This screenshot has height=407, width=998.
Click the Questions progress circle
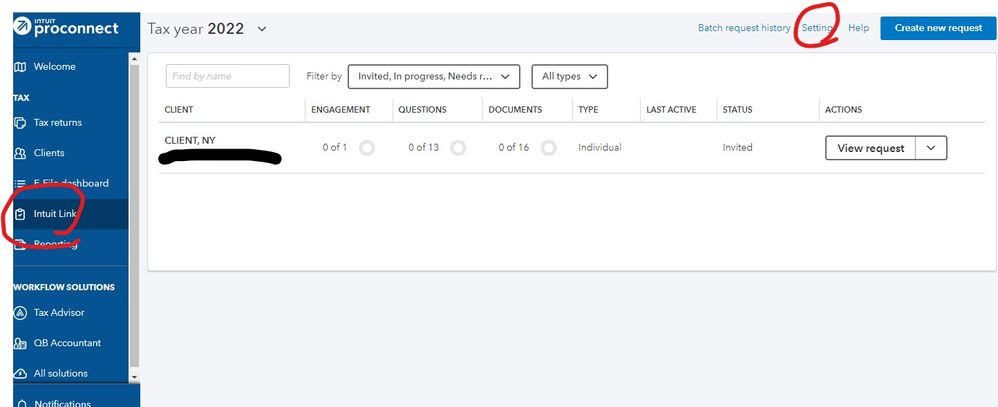point(458,148)
